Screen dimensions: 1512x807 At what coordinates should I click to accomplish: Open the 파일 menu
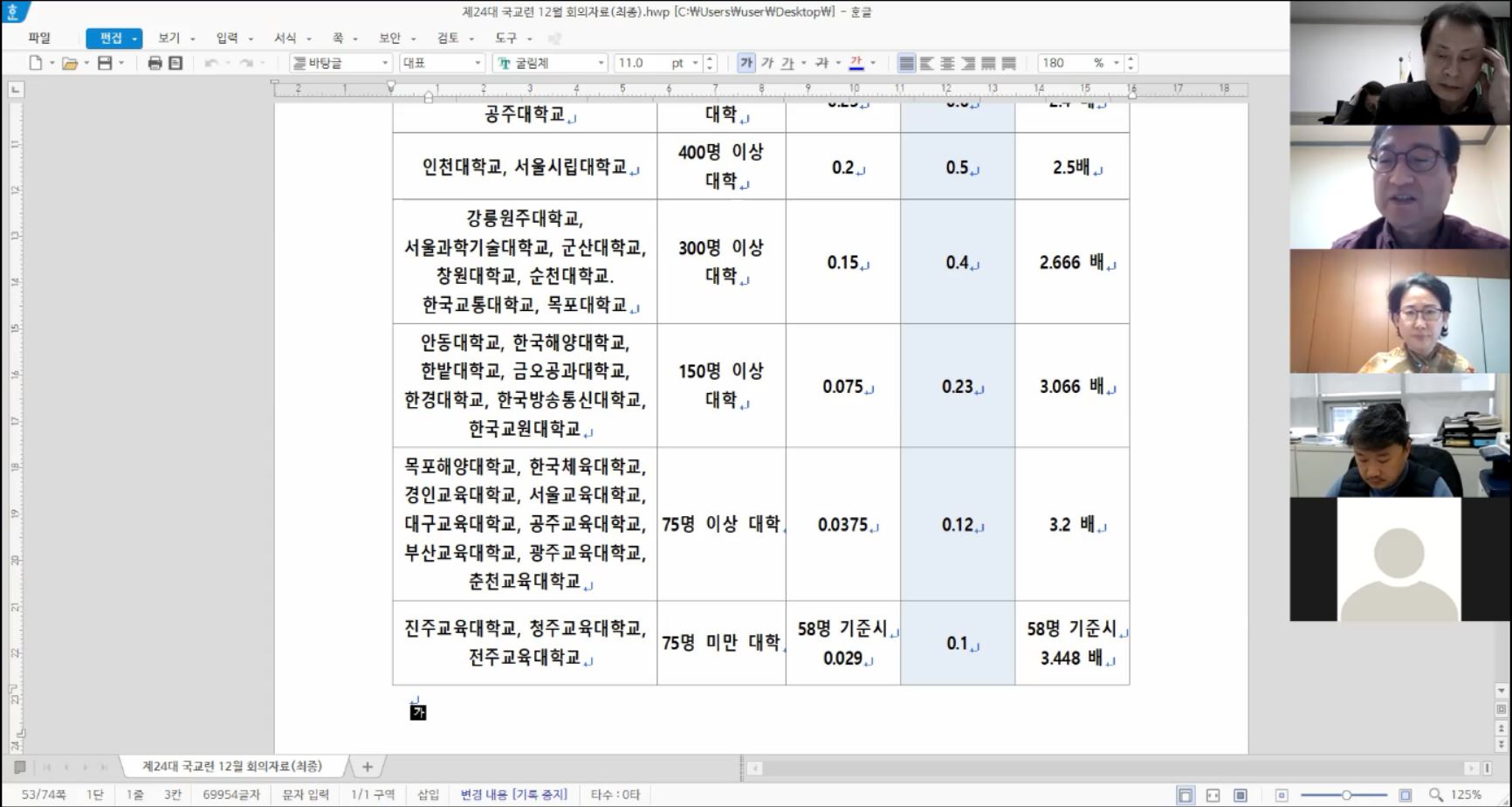[39, 38]
